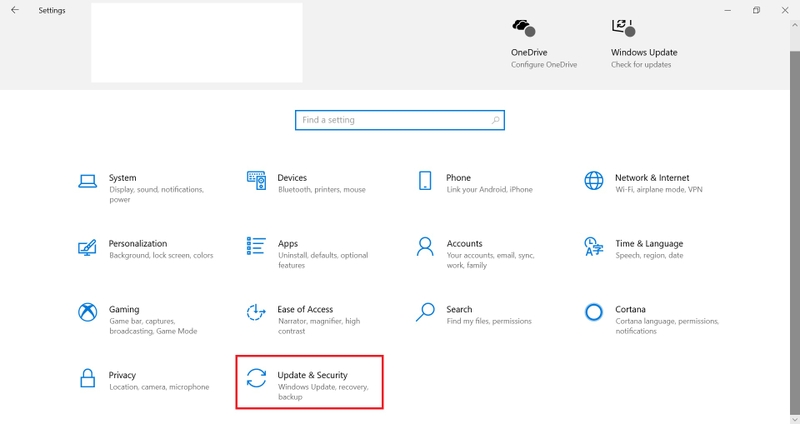
Task: Open the Privacy label
Action: pyautogui.click(x=122, y=375)
